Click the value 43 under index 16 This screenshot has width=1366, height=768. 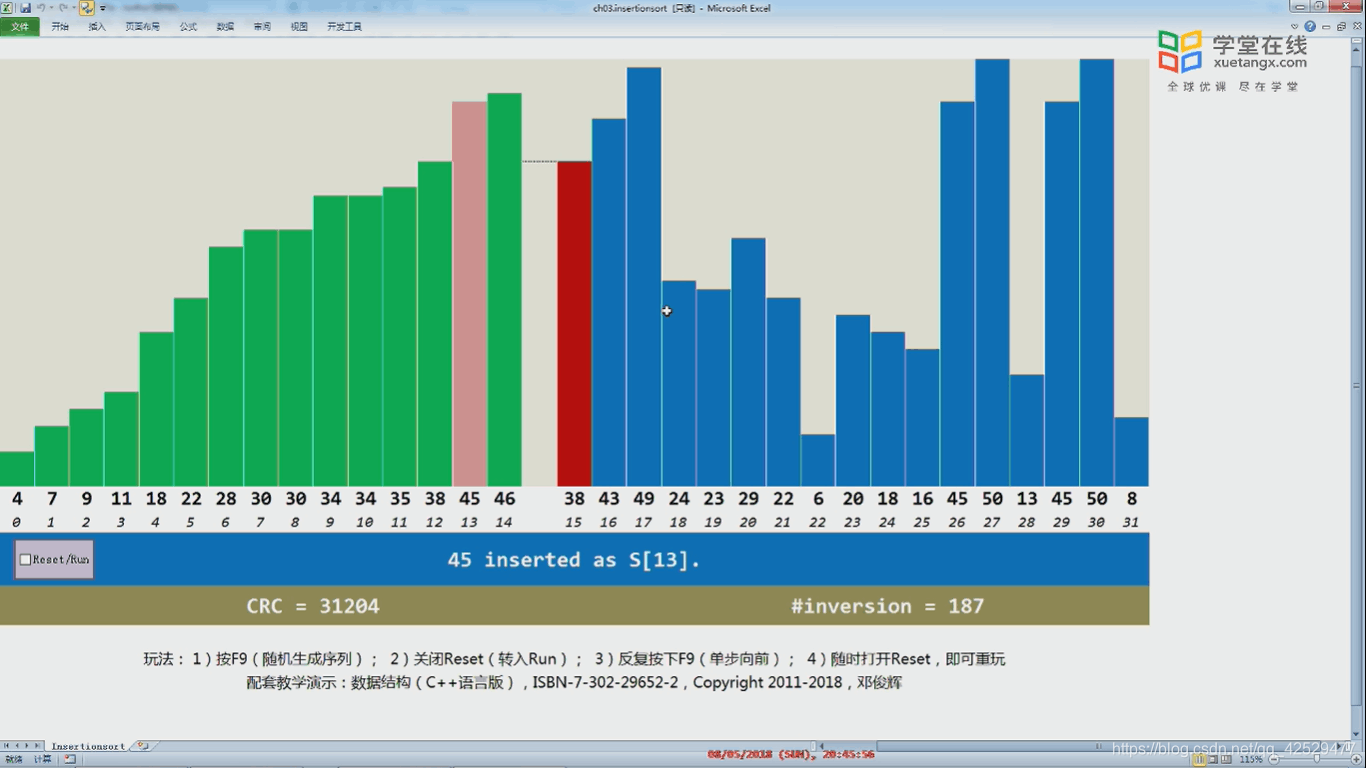click(609, 499)
